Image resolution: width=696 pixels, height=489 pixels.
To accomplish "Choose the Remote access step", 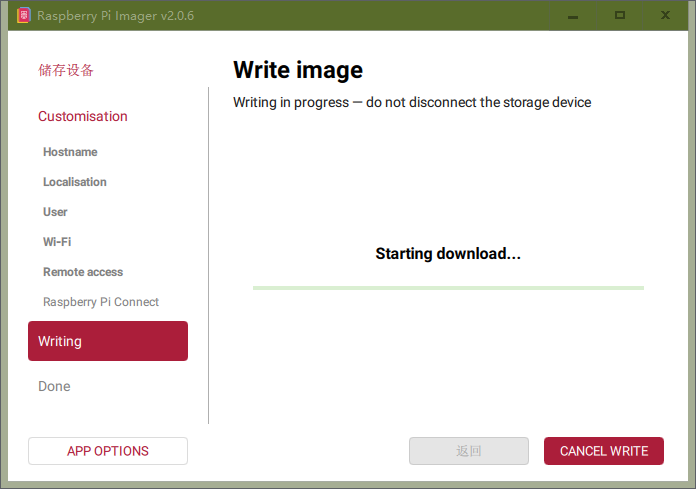I will pyautogui.click(x=83, y=272).
